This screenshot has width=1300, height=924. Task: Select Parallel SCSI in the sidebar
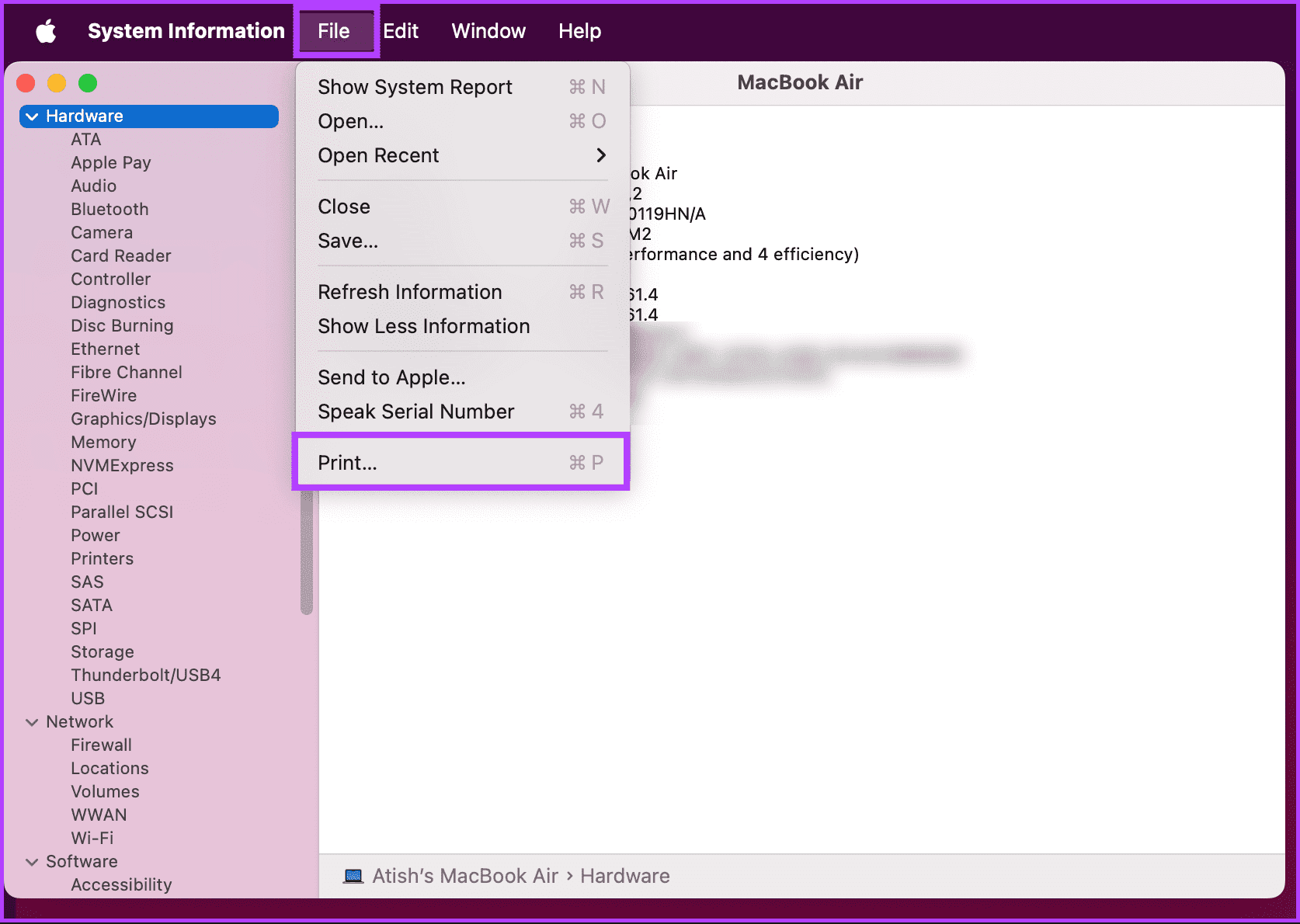click(122, 512)
